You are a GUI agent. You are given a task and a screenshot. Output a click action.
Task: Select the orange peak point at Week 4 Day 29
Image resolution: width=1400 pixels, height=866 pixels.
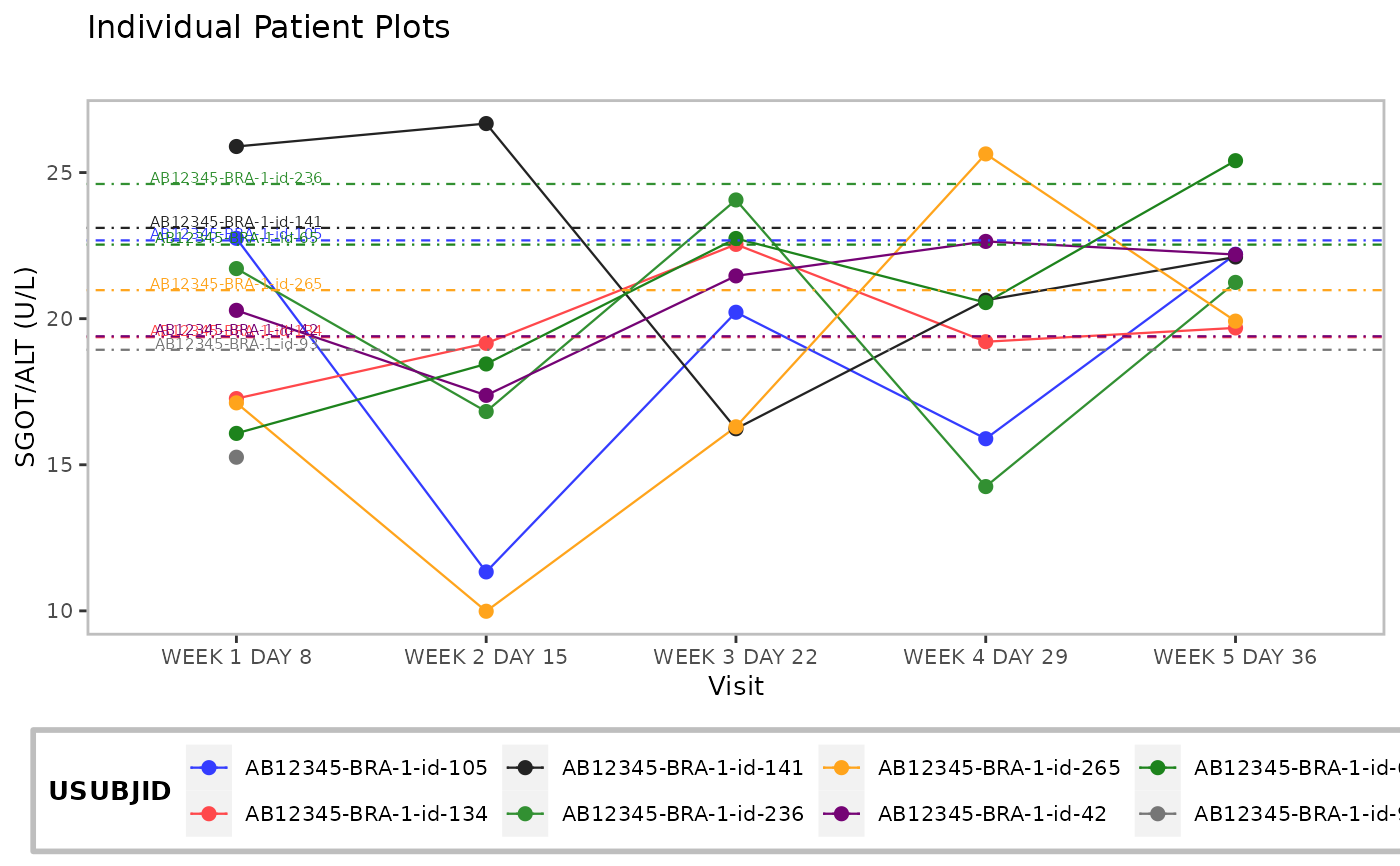pyautogui.click(x=986, y=154)
